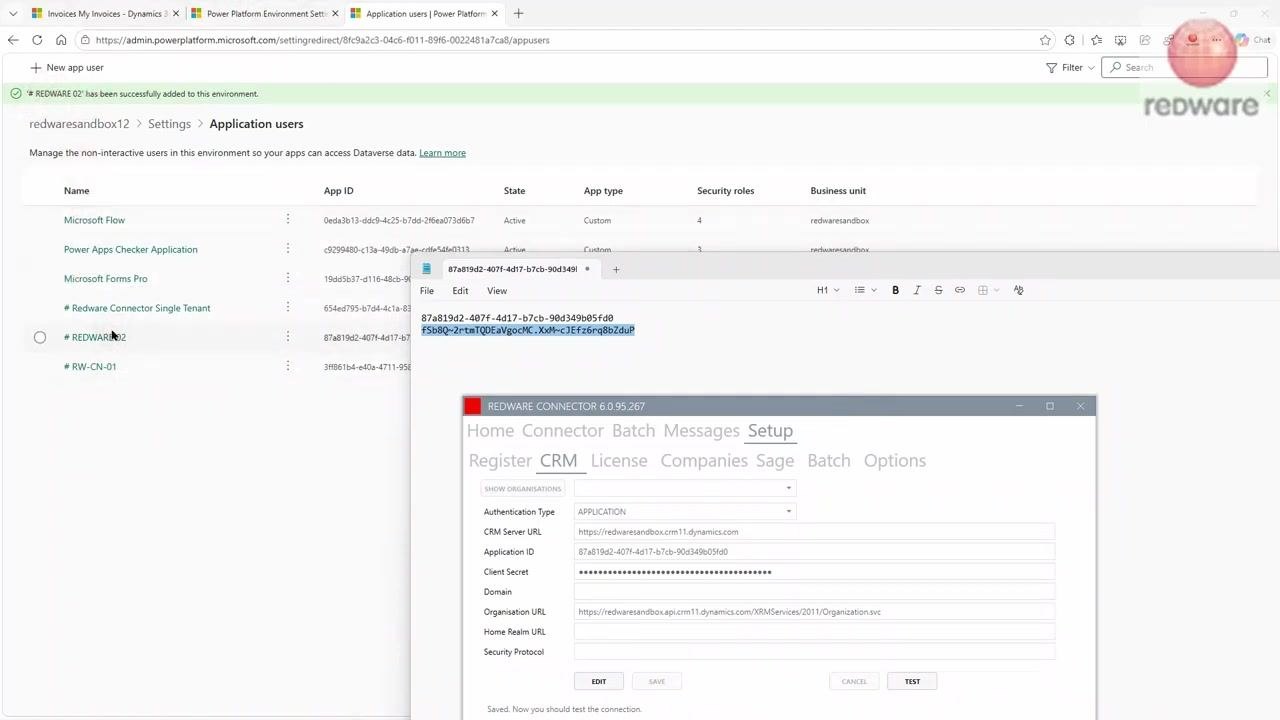Add a new Notepad tab
Screen dimensions: 1280x720
(616, 269)
